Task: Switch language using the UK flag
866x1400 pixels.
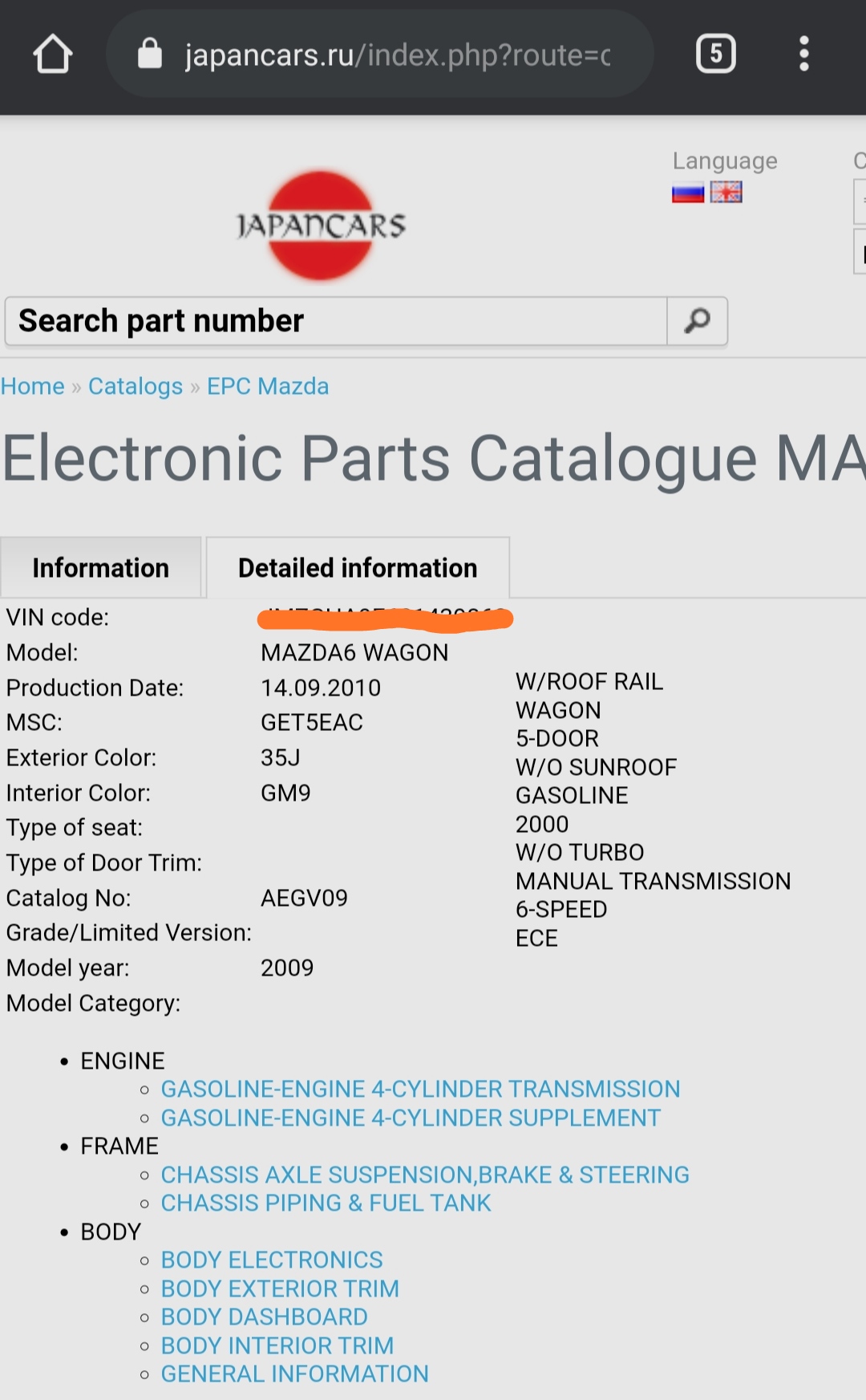Action: (x=726, y=193)
